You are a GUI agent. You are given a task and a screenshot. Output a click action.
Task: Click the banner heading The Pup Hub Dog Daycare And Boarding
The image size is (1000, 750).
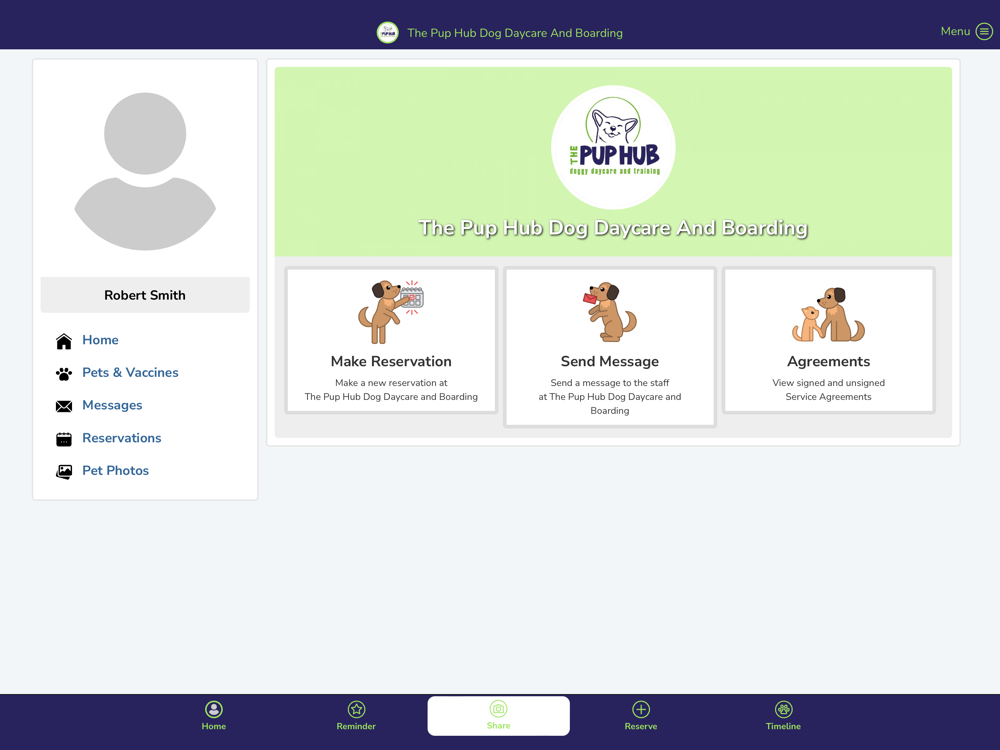[613, 228]
